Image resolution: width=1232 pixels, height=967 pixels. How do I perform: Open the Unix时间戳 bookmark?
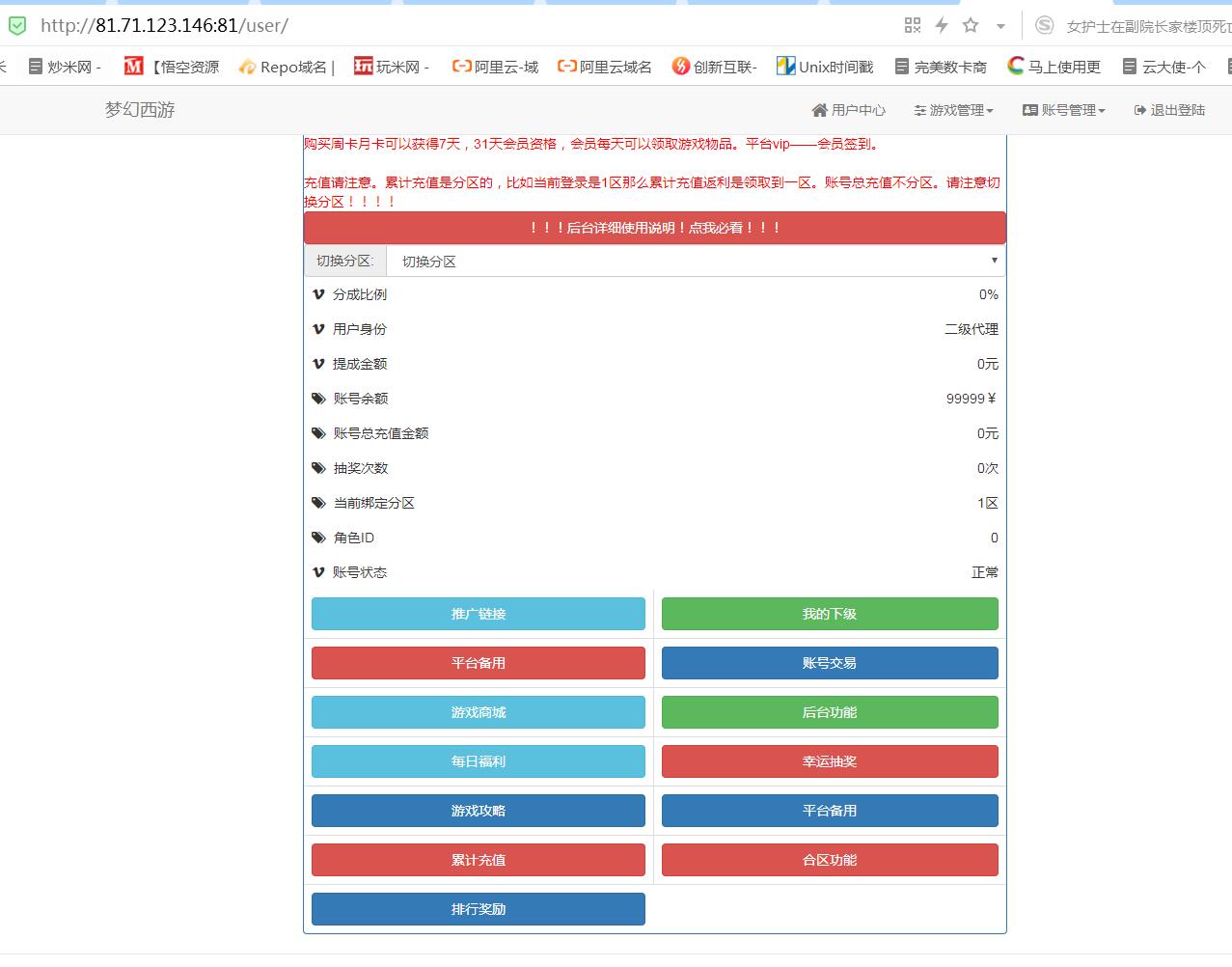[825, 67]
